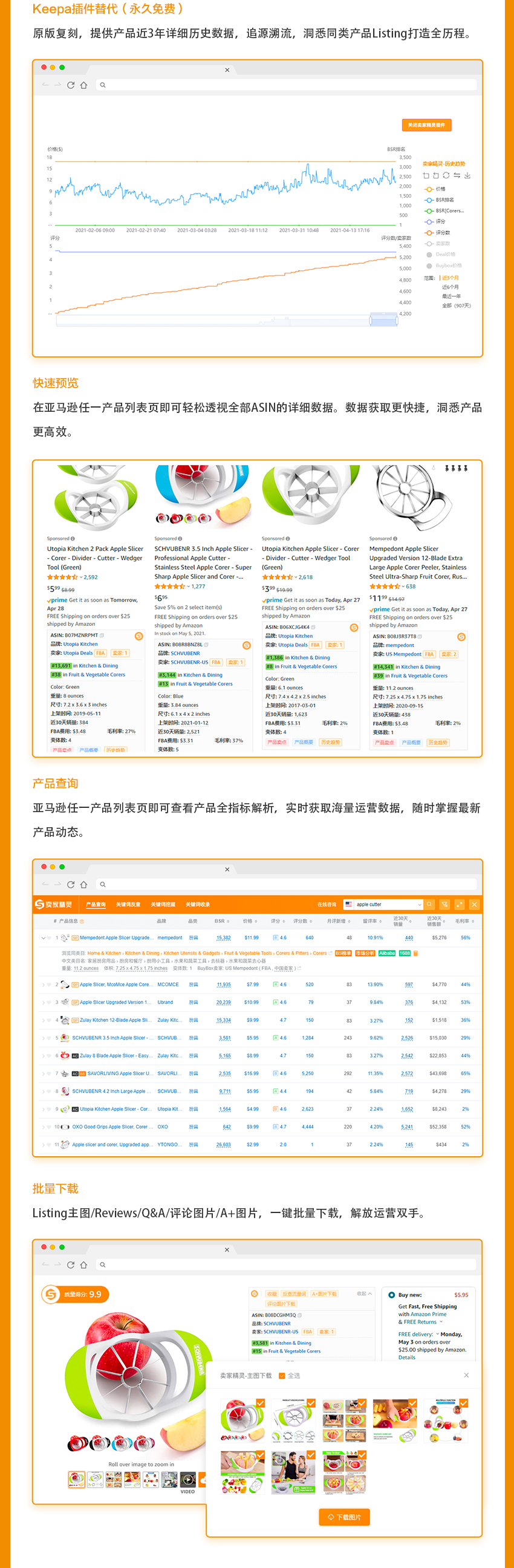514x1568 pixels.
Task: Toggle the 价格 series in the chart legend
Action: (435, 189)
